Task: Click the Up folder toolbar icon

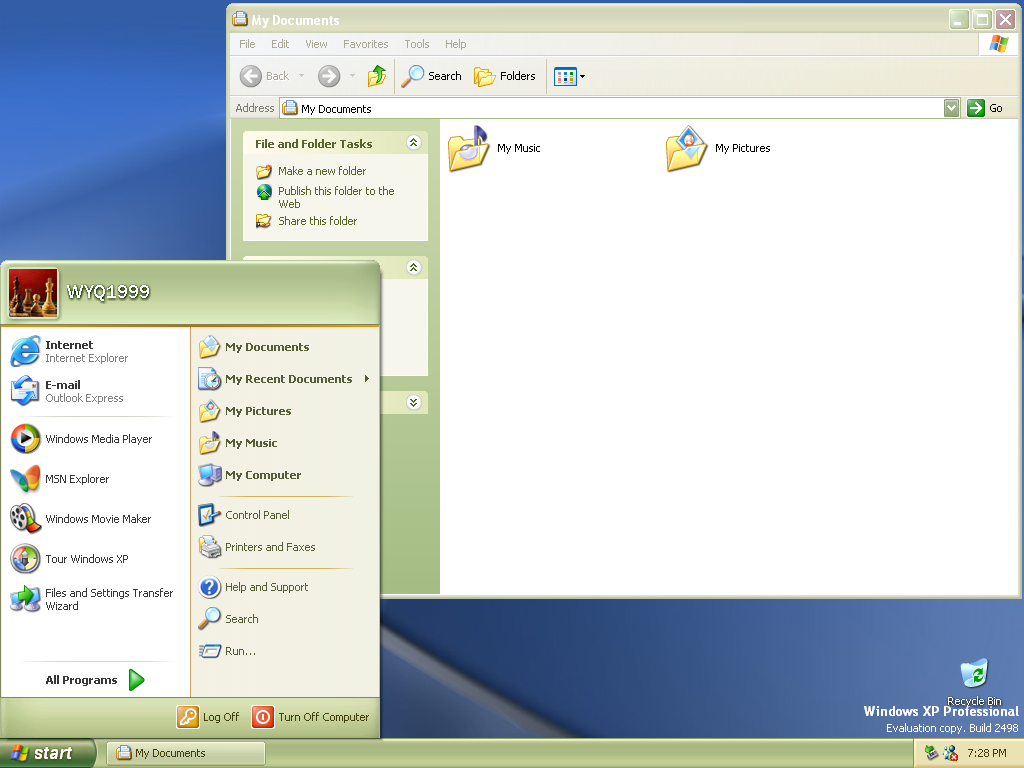Action: pos(377,76)
